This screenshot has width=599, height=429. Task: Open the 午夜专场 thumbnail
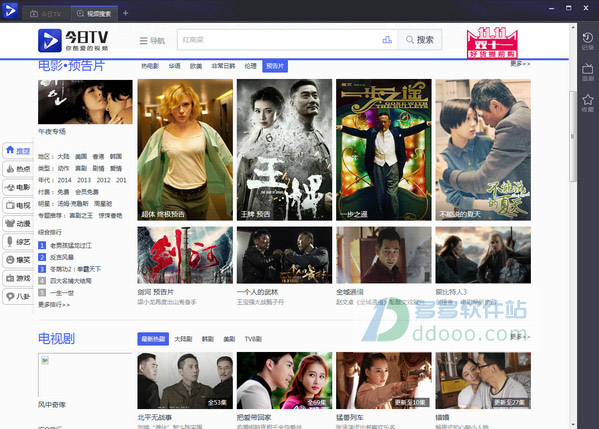(x=85, y=102)
